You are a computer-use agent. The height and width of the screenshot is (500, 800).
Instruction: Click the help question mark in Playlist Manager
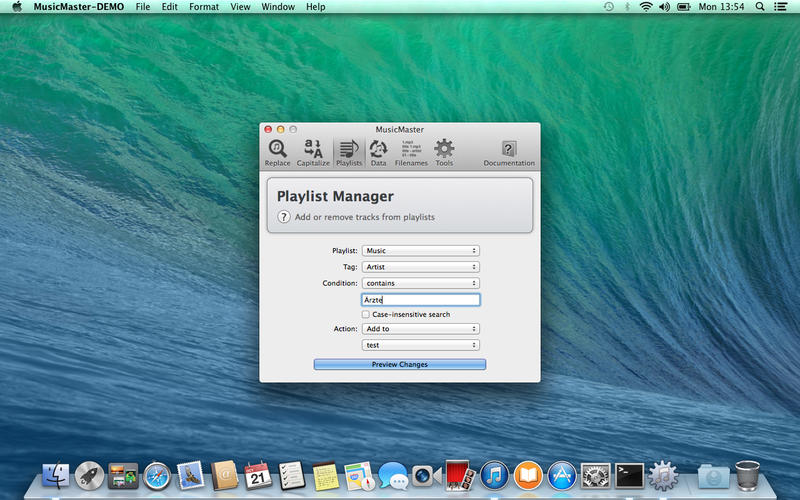click(284, 217)
